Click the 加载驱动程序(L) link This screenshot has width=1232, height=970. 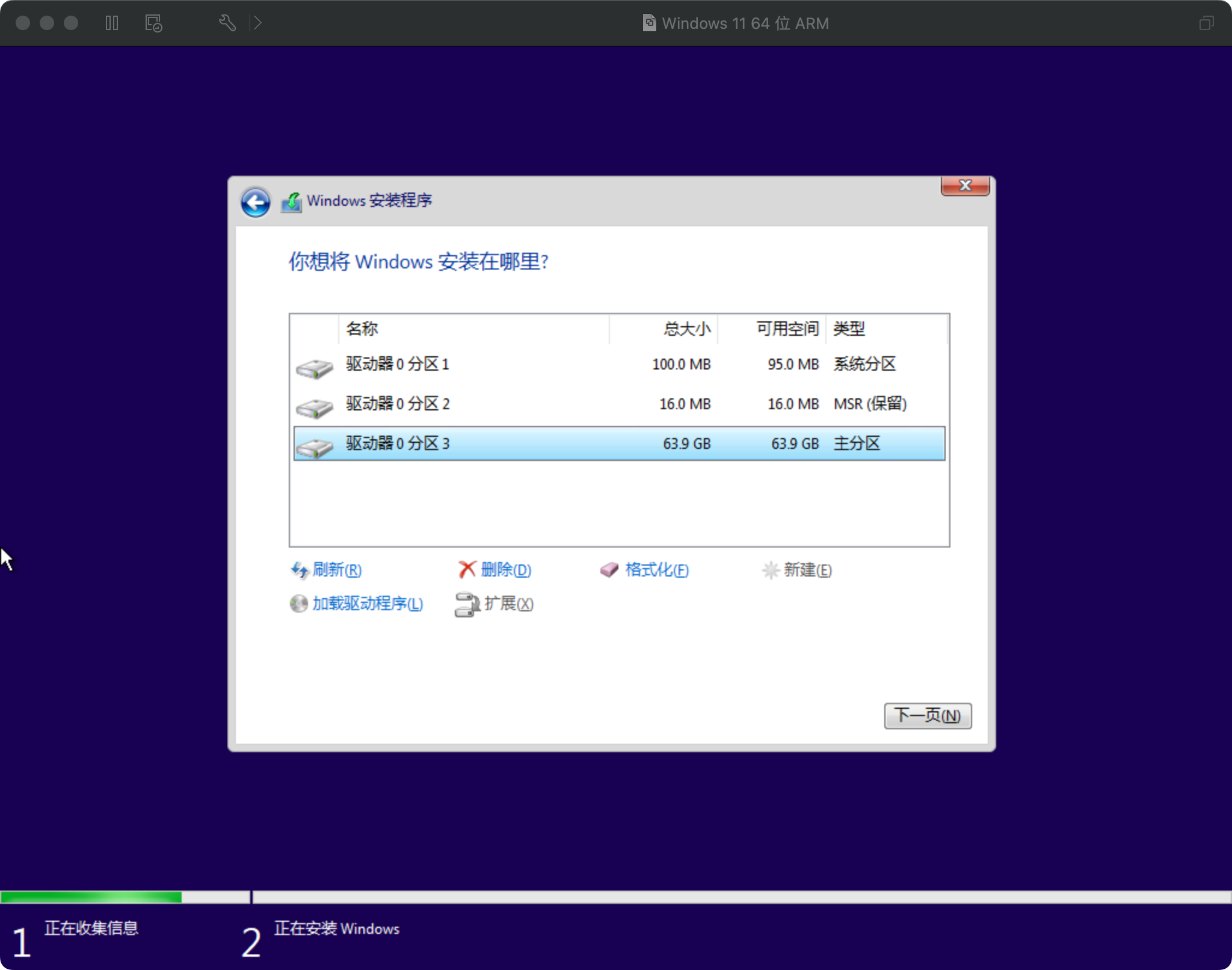[x=368, y=604]
